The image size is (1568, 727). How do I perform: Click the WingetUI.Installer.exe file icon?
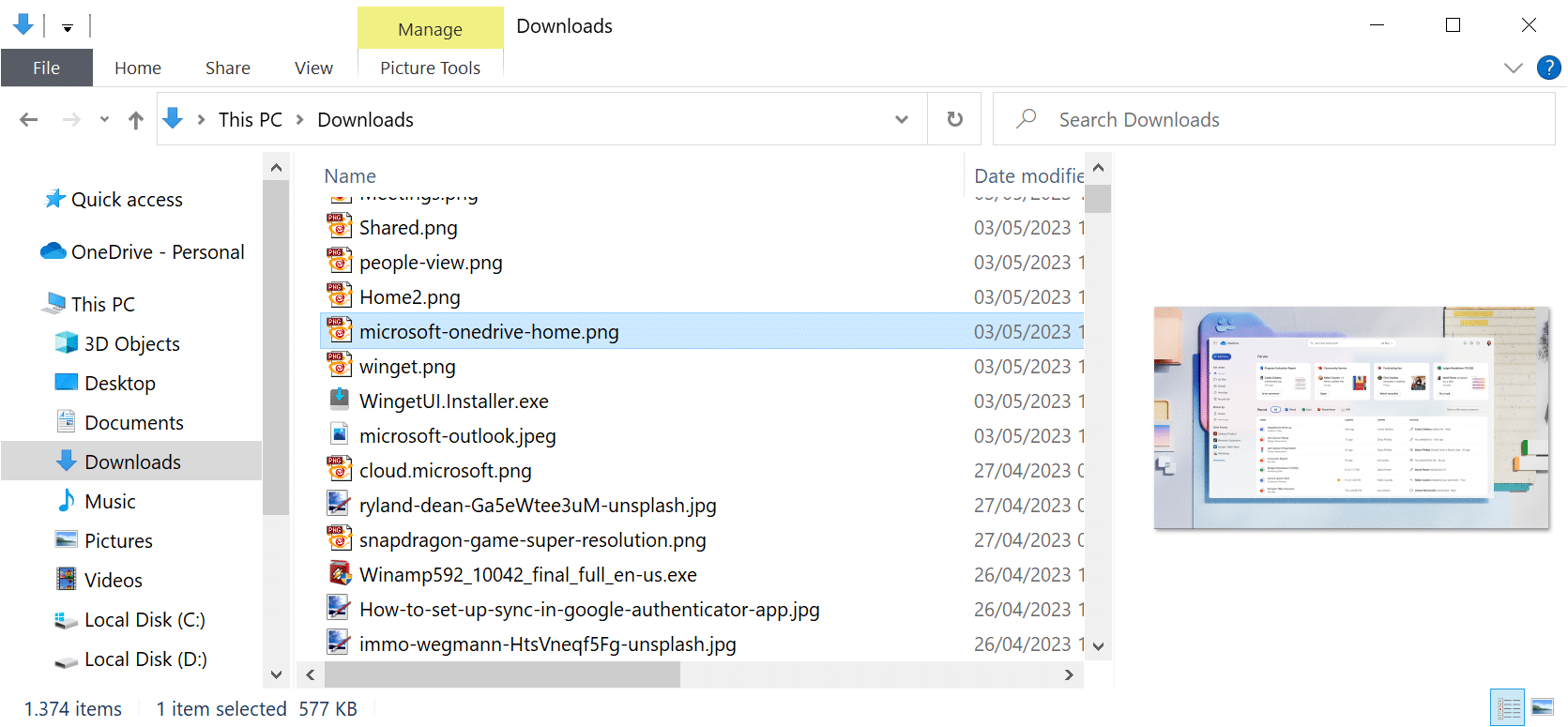point(339,401)
